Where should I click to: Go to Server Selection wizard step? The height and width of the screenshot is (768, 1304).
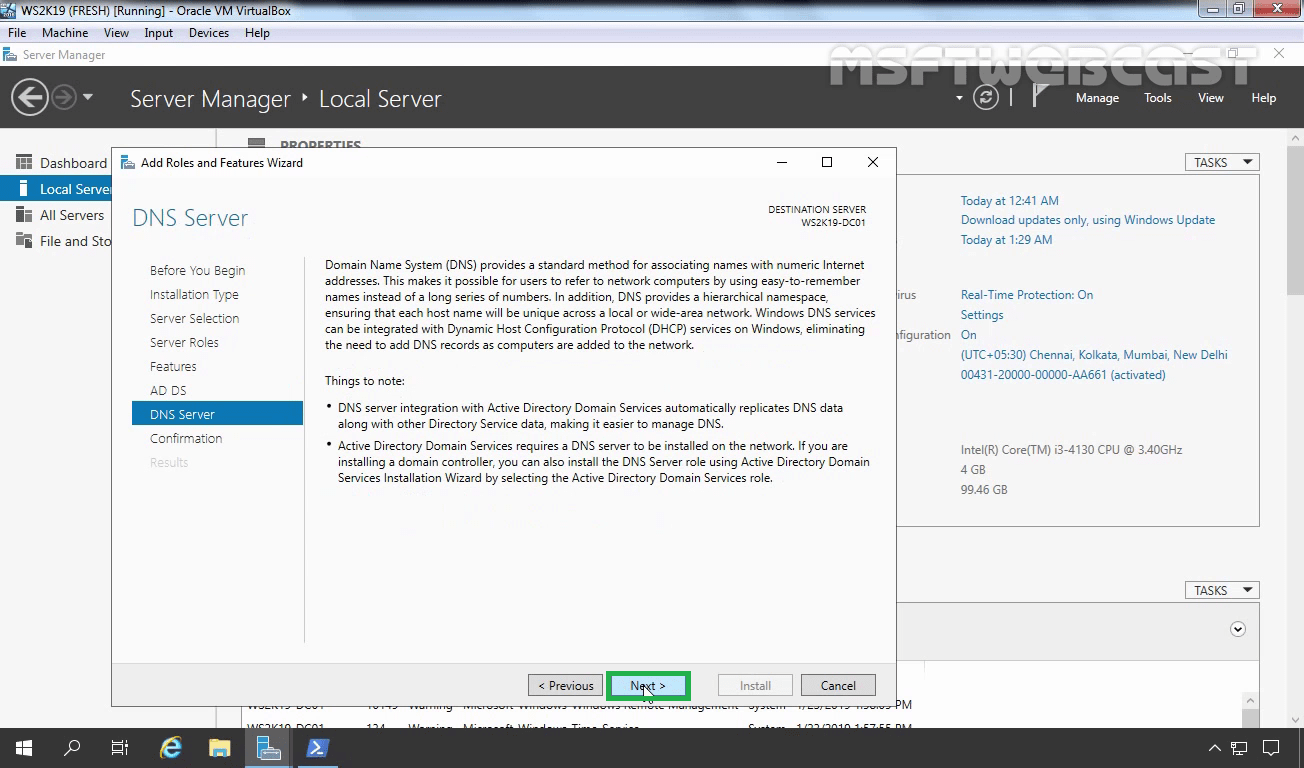click(x=194, y=318)
